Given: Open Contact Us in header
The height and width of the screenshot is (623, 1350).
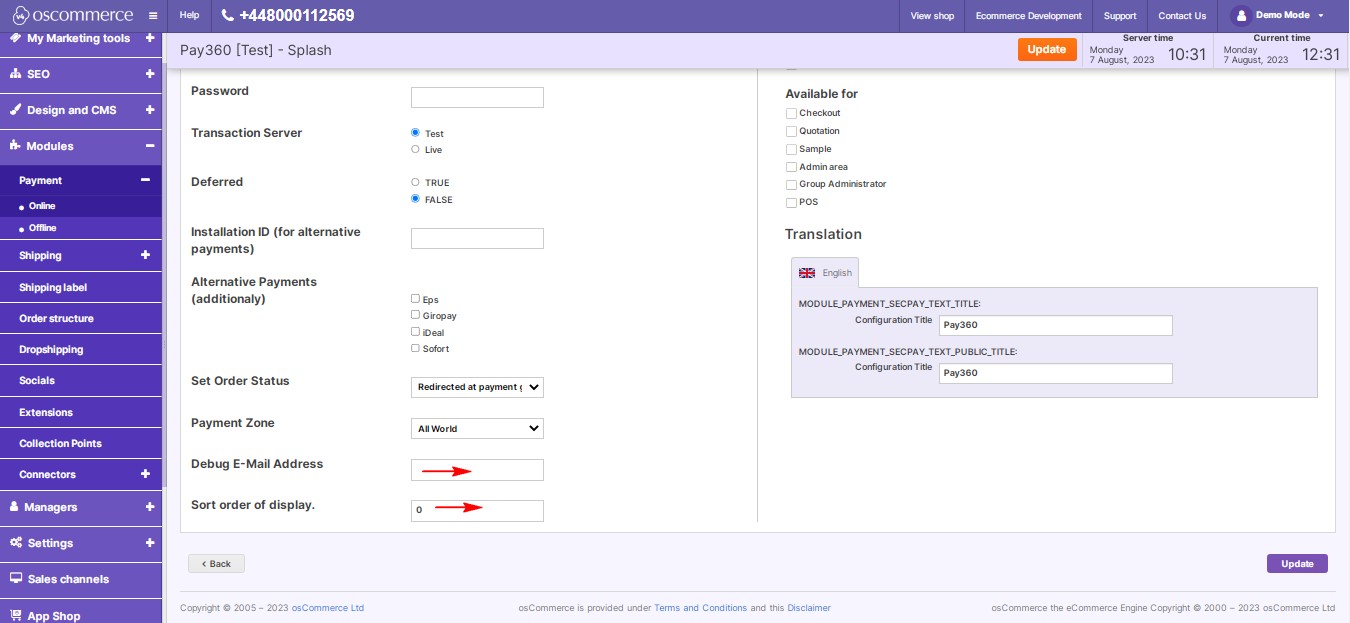Looking at the screenshot, I should (x=1182, y=16).
